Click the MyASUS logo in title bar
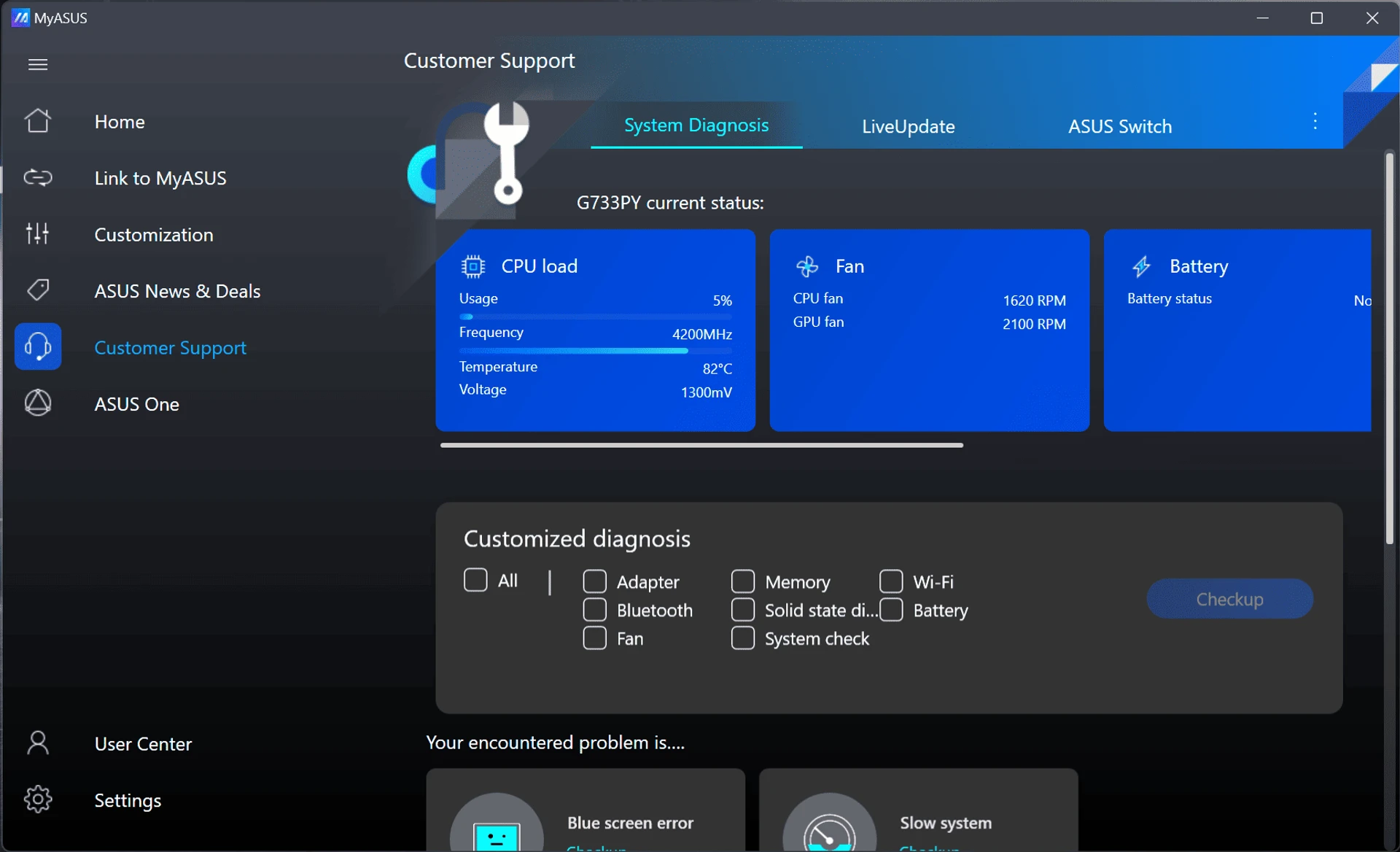 point(20,18)
